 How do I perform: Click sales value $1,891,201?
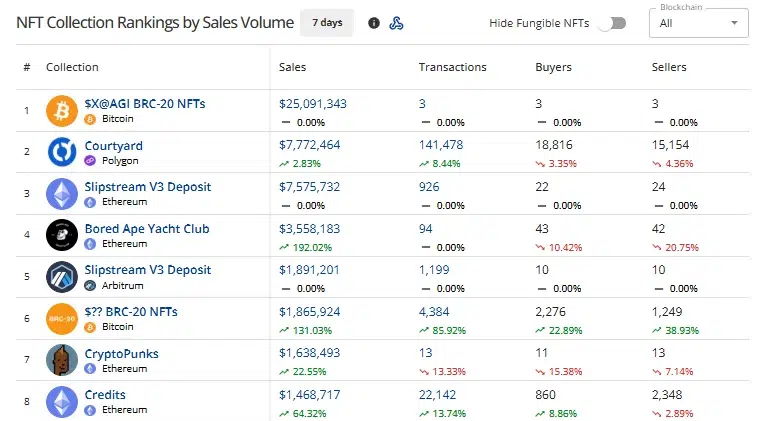309,270
